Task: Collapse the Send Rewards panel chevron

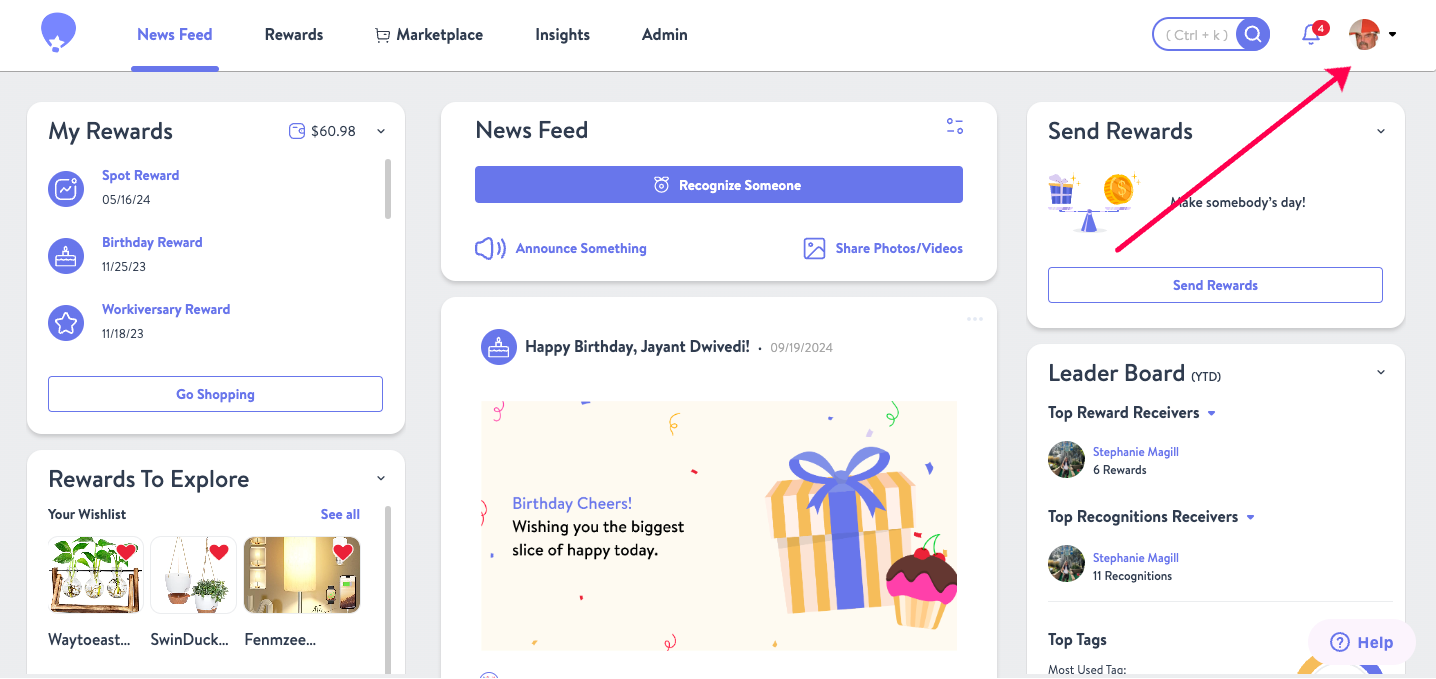Action: click(x=1381, y=131)
